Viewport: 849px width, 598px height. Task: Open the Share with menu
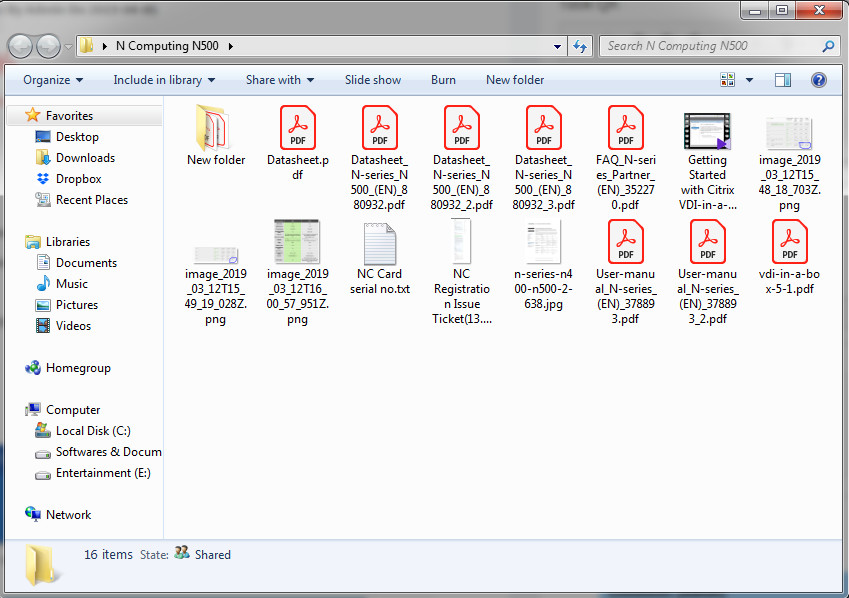click(x=279, y=80)
